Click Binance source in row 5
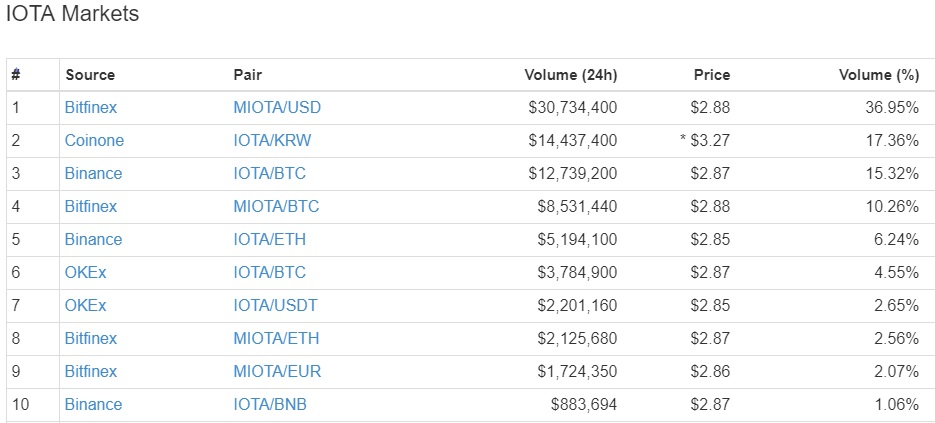This screenshot has width=935, height=423. coord(93,240)
